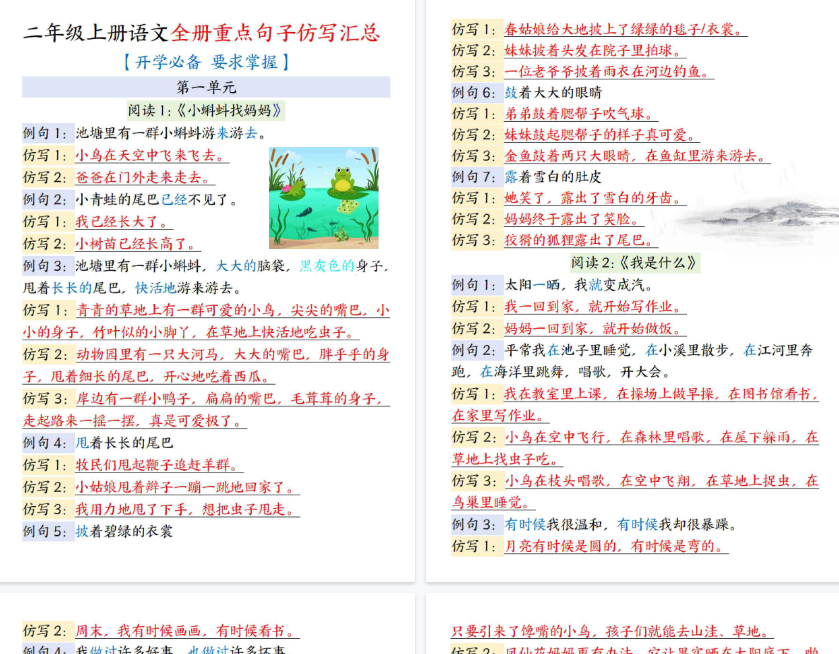Click the sentence 牧民们甩起鞭子追赶羊群
This screenshot has width=839, height=654.
(x=158, y=465)
